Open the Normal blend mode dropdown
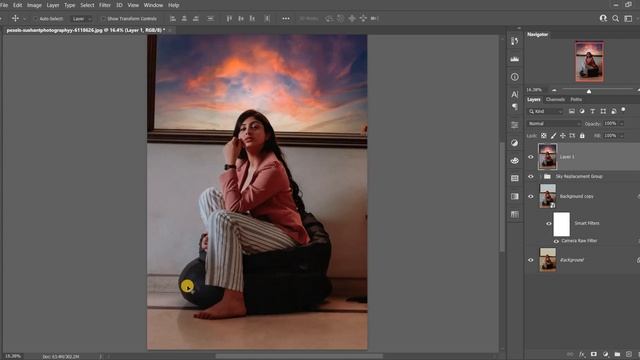Image resolution: width=640 pixels, height=360 pixels. [554, 123]
